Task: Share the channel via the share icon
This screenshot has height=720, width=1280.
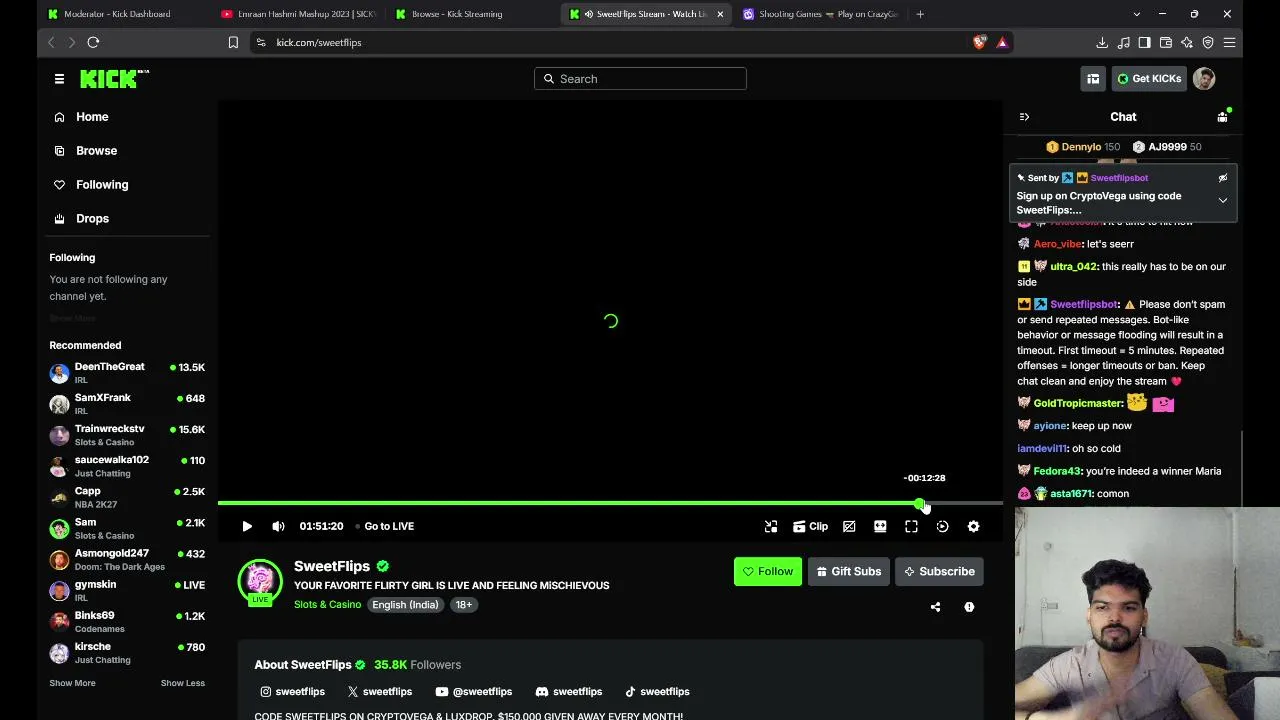Action: [x=935, y=607]
